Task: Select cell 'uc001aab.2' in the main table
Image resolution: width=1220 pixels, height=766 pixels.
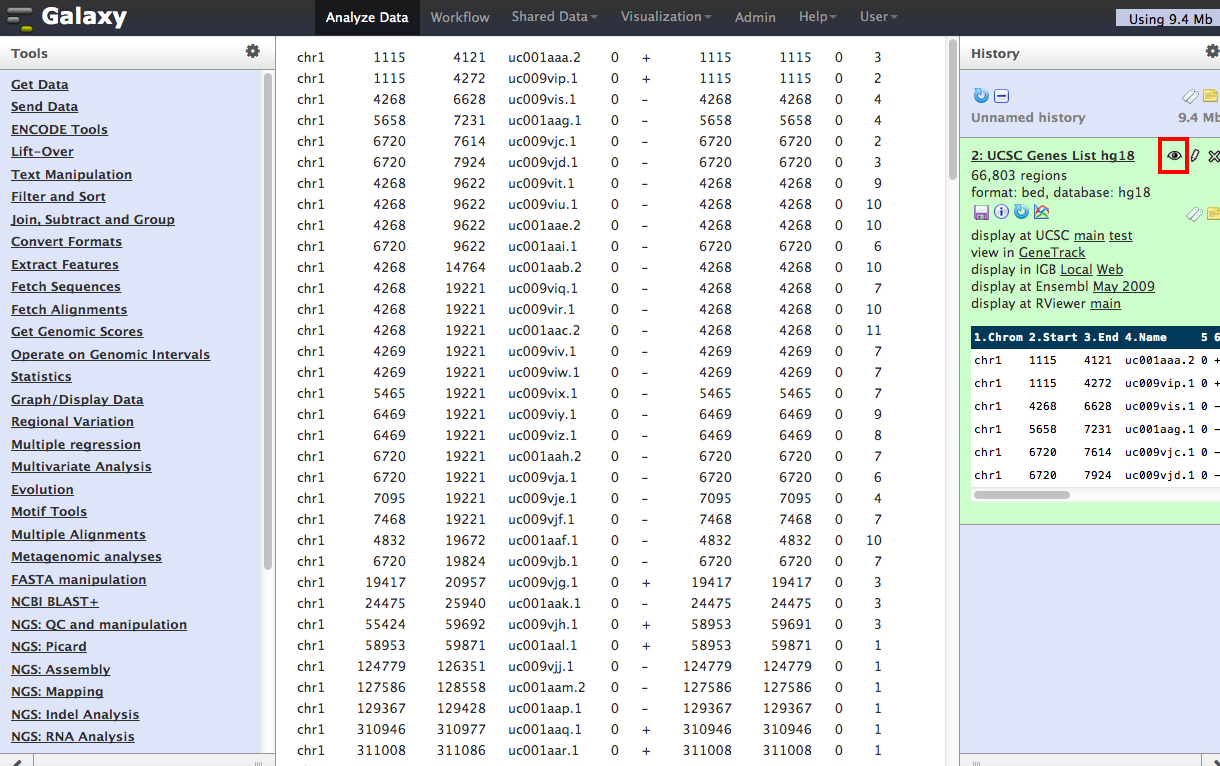Action: [x=545, y=267]
